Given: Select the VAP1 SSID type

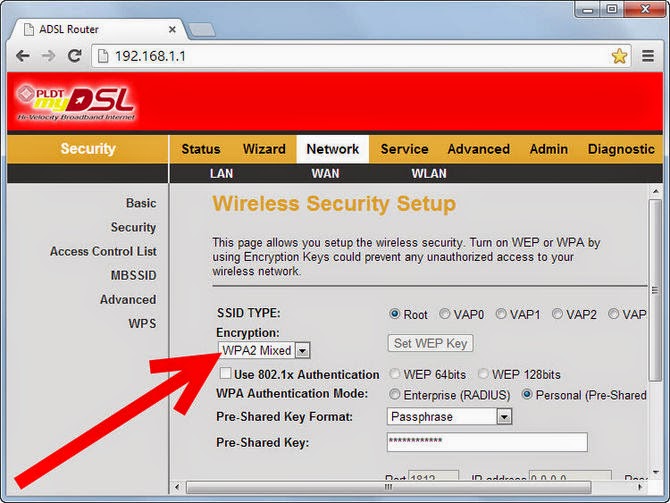Looking at the screenshot, I should 501,314.
